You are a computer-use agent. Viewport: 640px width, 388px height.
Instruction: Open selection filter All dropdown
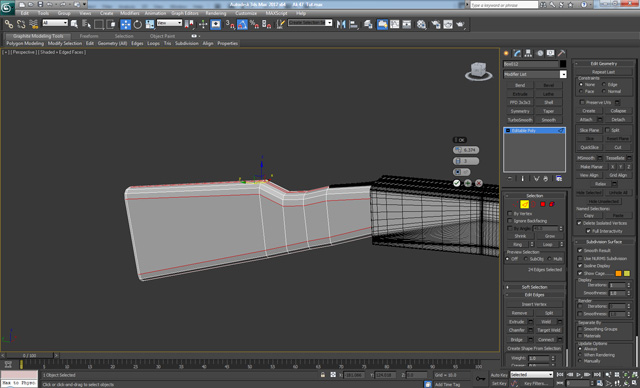point(55,23)
